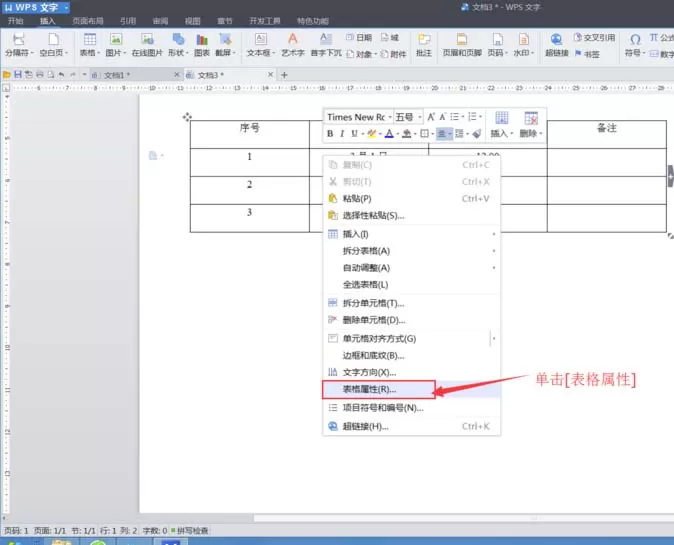Toggle underline in the mini toolbar
Image resolution: width=674 pixels, height=545 pixels.
click(x=354, y=134)
